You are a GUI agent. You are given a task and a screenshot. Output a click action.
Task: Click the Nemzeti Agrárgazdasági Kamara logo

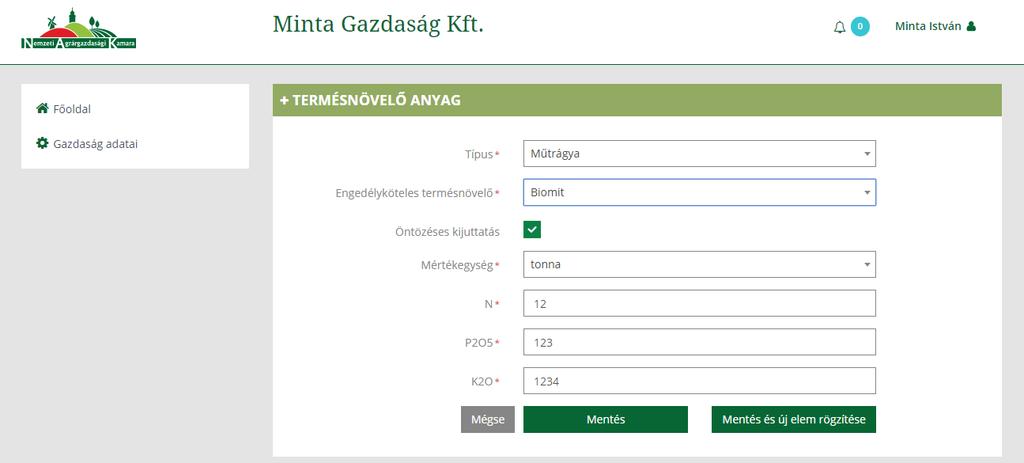[x=78, y=29]
